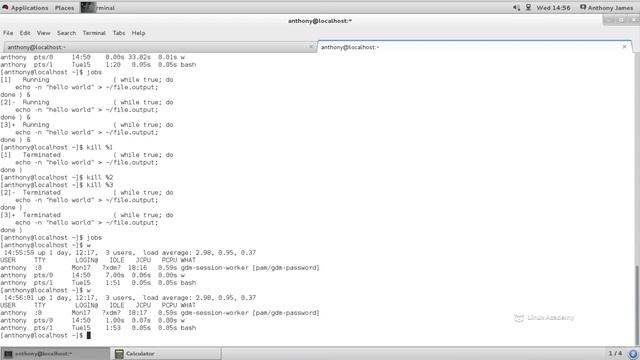
Task: Click the 'kill %3' command text
Action: [x=100, y=185]
